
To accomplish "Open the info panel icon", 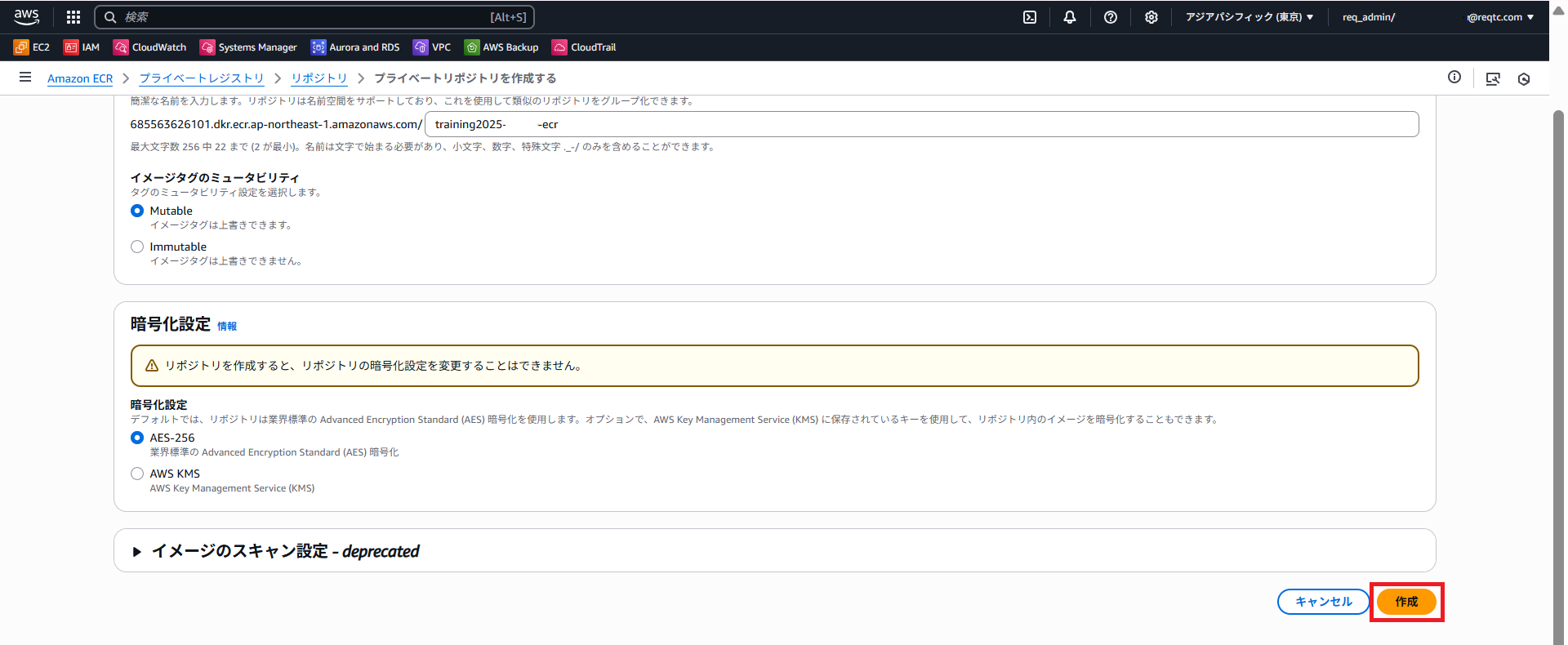I will click(1454, 78).
